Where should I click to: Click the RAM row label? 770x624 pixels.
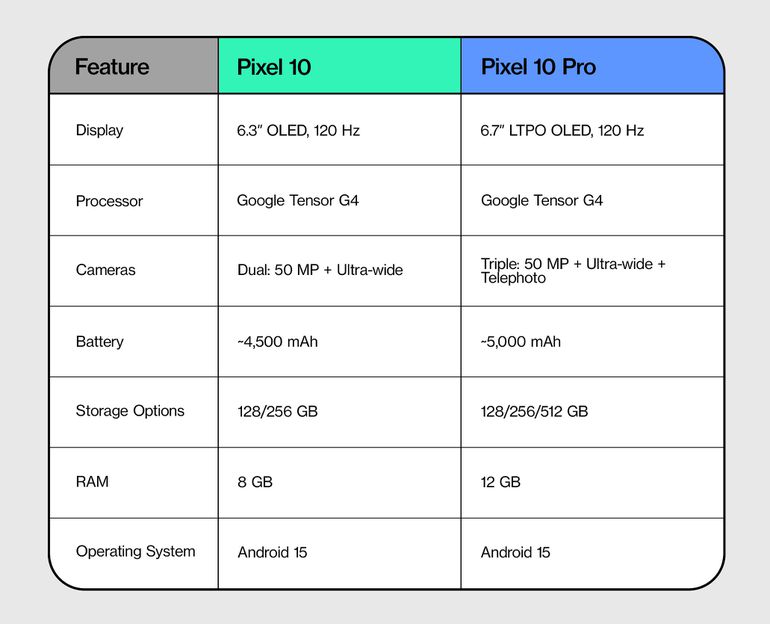pos(92,481)
